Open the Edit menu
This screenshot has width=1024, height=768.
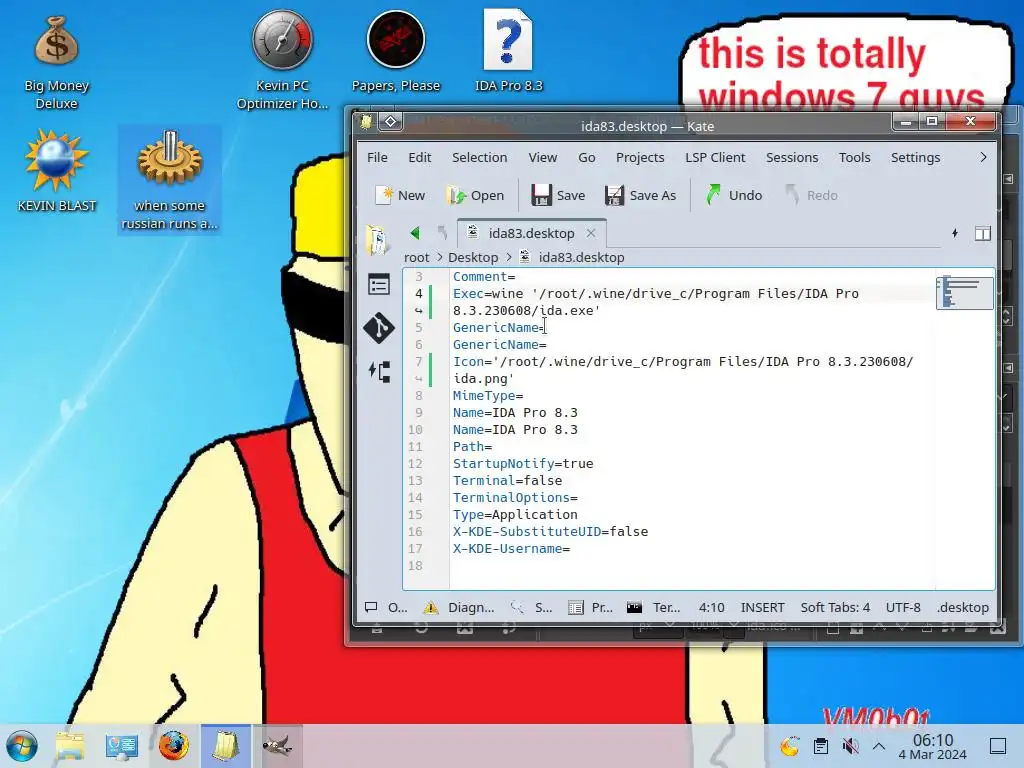click(419, 157)
